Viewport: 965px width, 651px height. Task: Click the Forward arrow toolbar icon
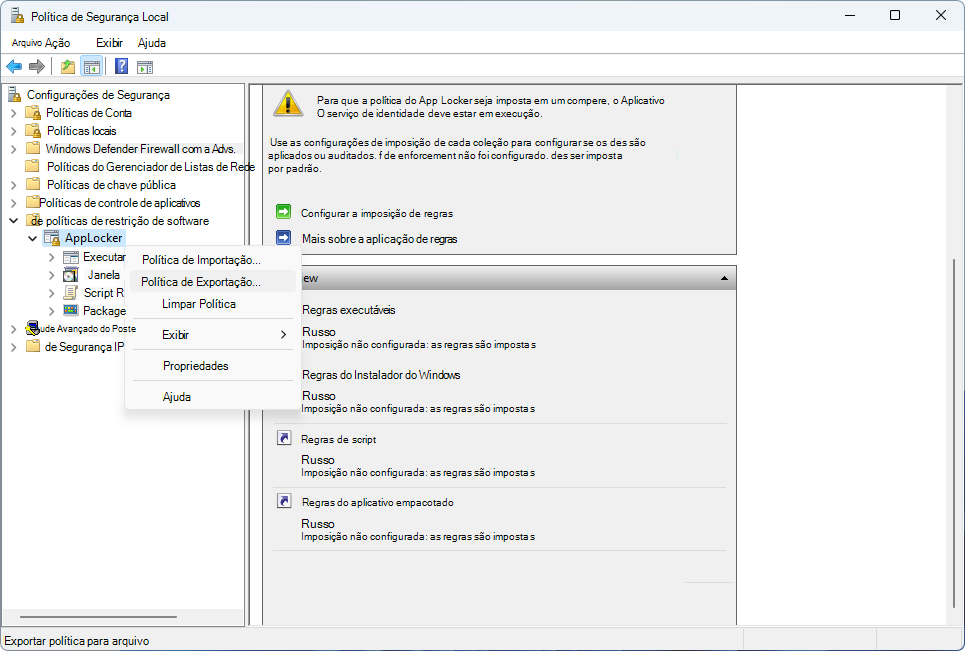point(37,66)
